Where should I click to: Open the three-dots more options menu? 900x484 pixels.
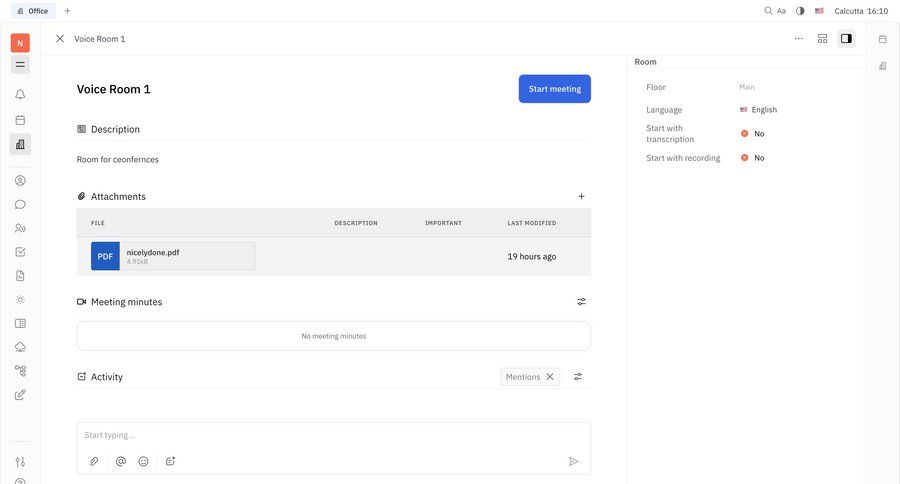798,38
